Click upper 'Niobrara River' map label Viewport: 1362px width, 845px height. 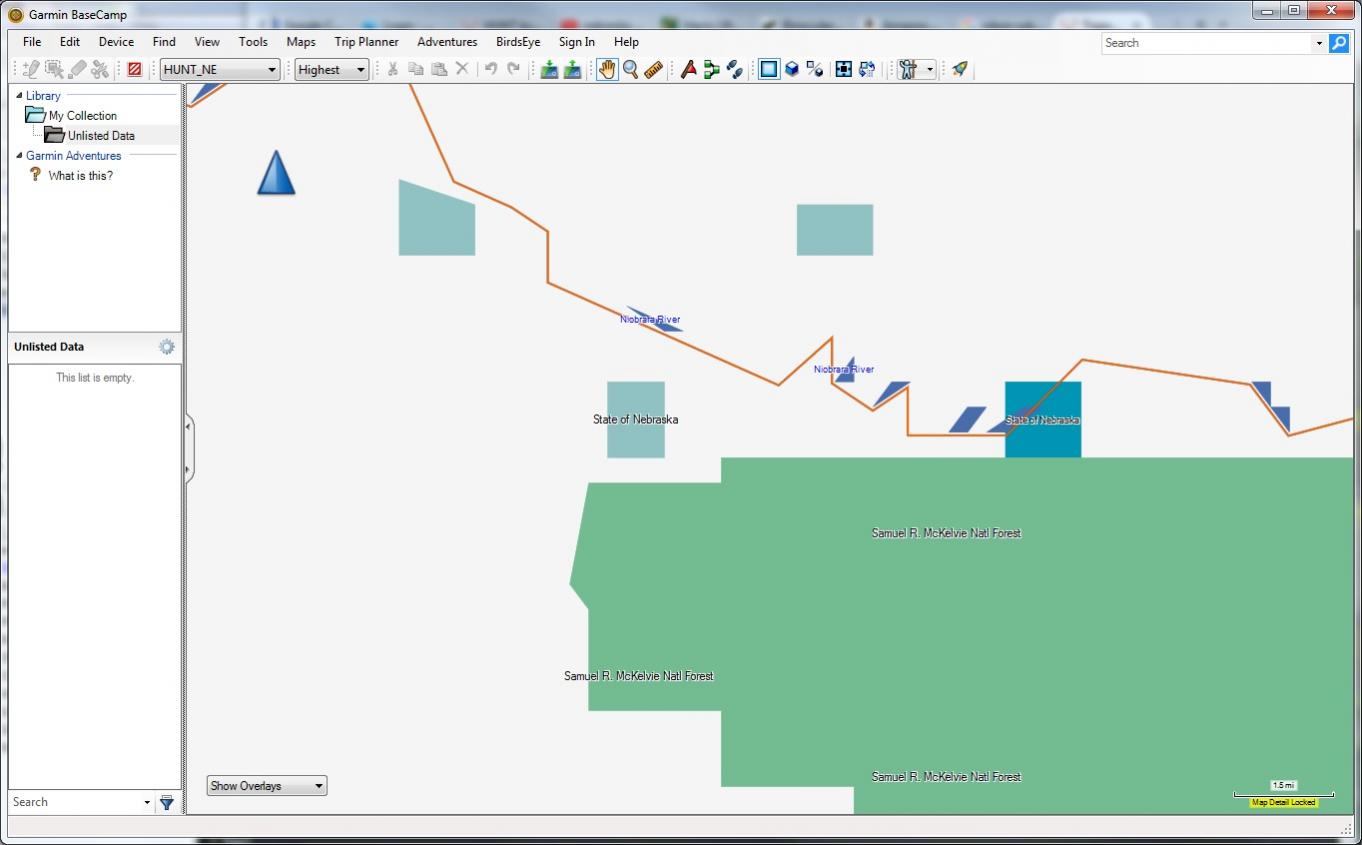point(650,320)
